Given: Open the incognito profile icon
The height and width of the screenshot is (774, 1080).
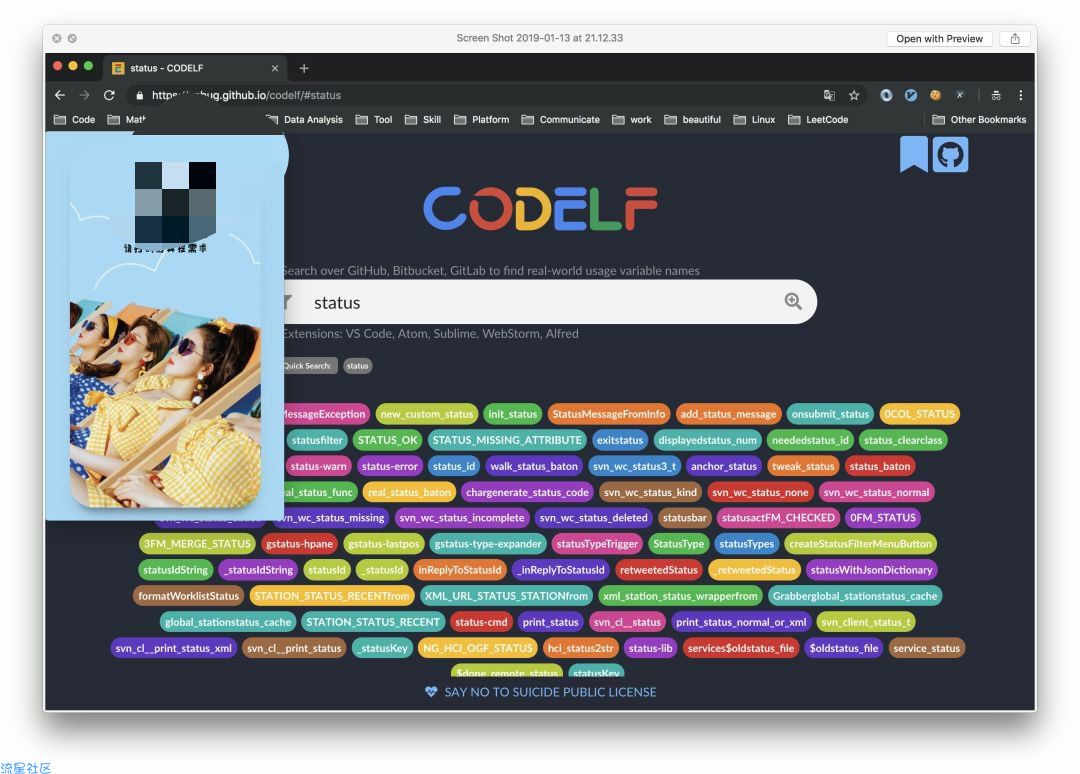Looking at the screenshot, I should (x=996, y=95).
